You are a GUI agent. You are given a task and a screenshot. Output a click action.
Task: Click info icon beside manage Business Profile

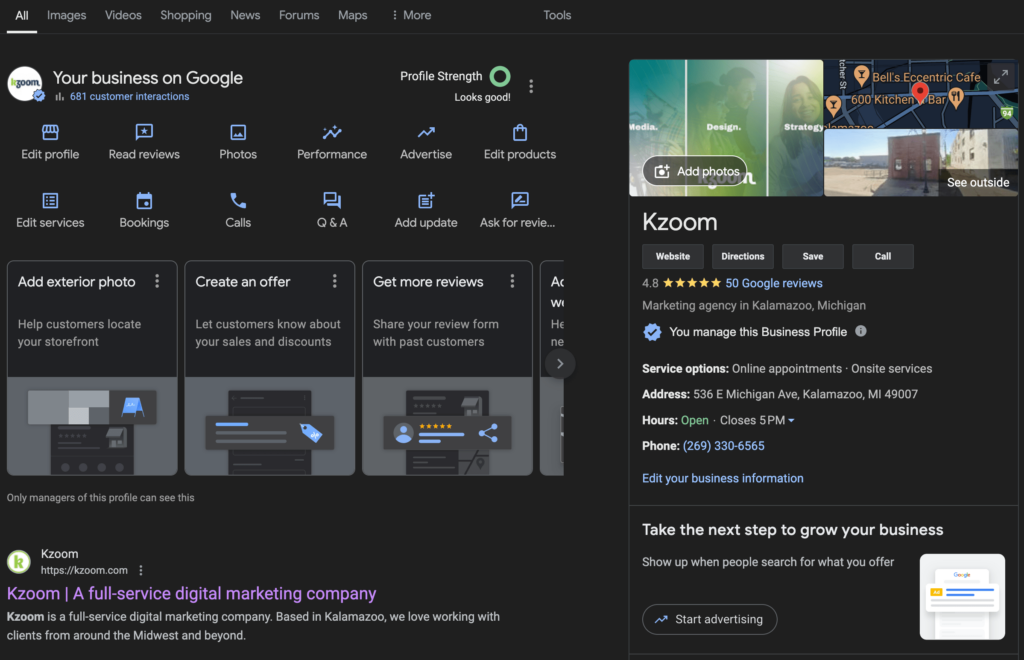point(861,331)
